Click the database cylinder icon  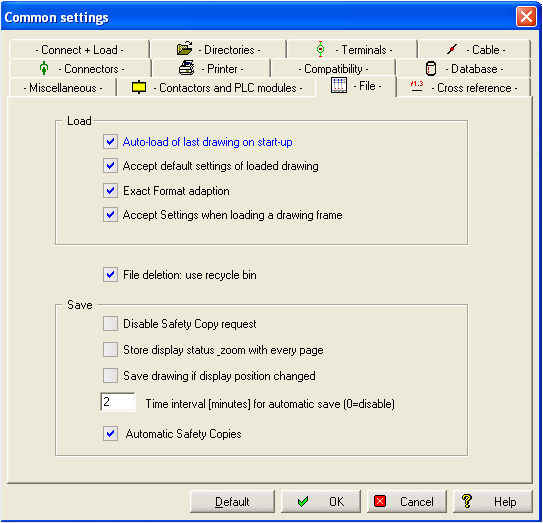pos(430,68)
